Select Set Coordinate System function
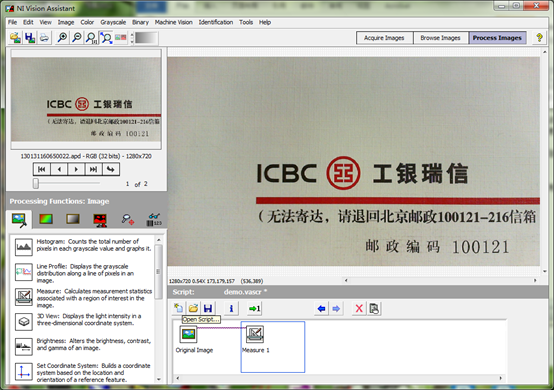The width and height of the screenshot is (554, 390). (83, 373)
